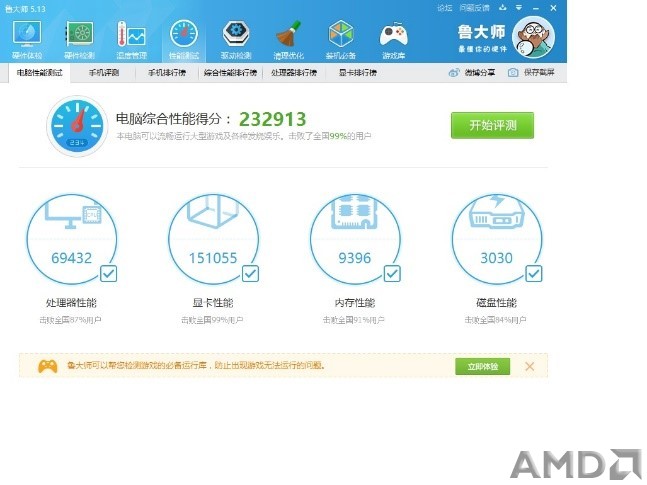Open the 驱动检测 driver detection section
This screenshot has width=647, height=485.
(236, 40)
